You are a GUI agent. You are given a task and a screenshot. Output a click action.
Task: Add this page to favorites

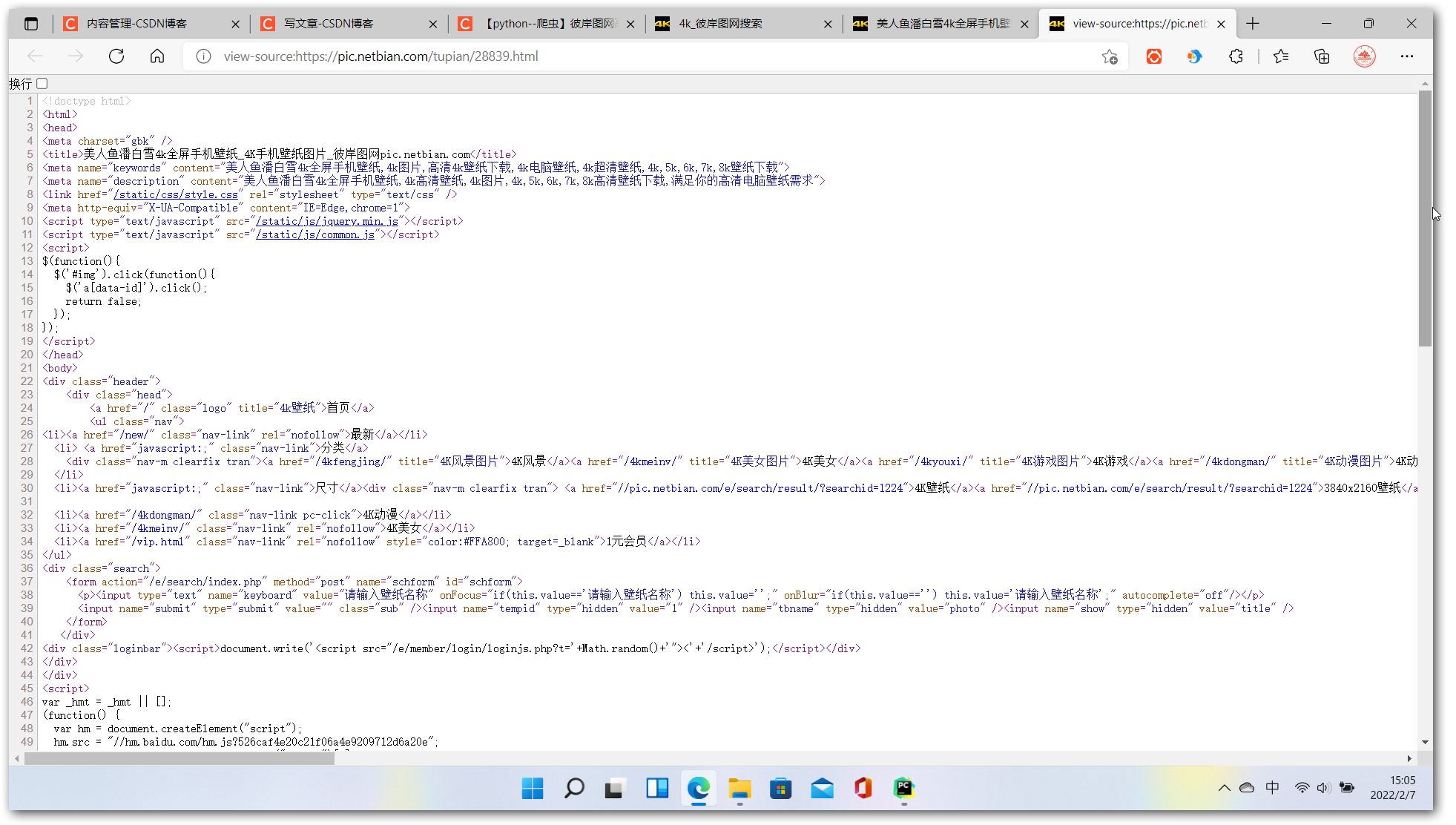coord(1110,56)
